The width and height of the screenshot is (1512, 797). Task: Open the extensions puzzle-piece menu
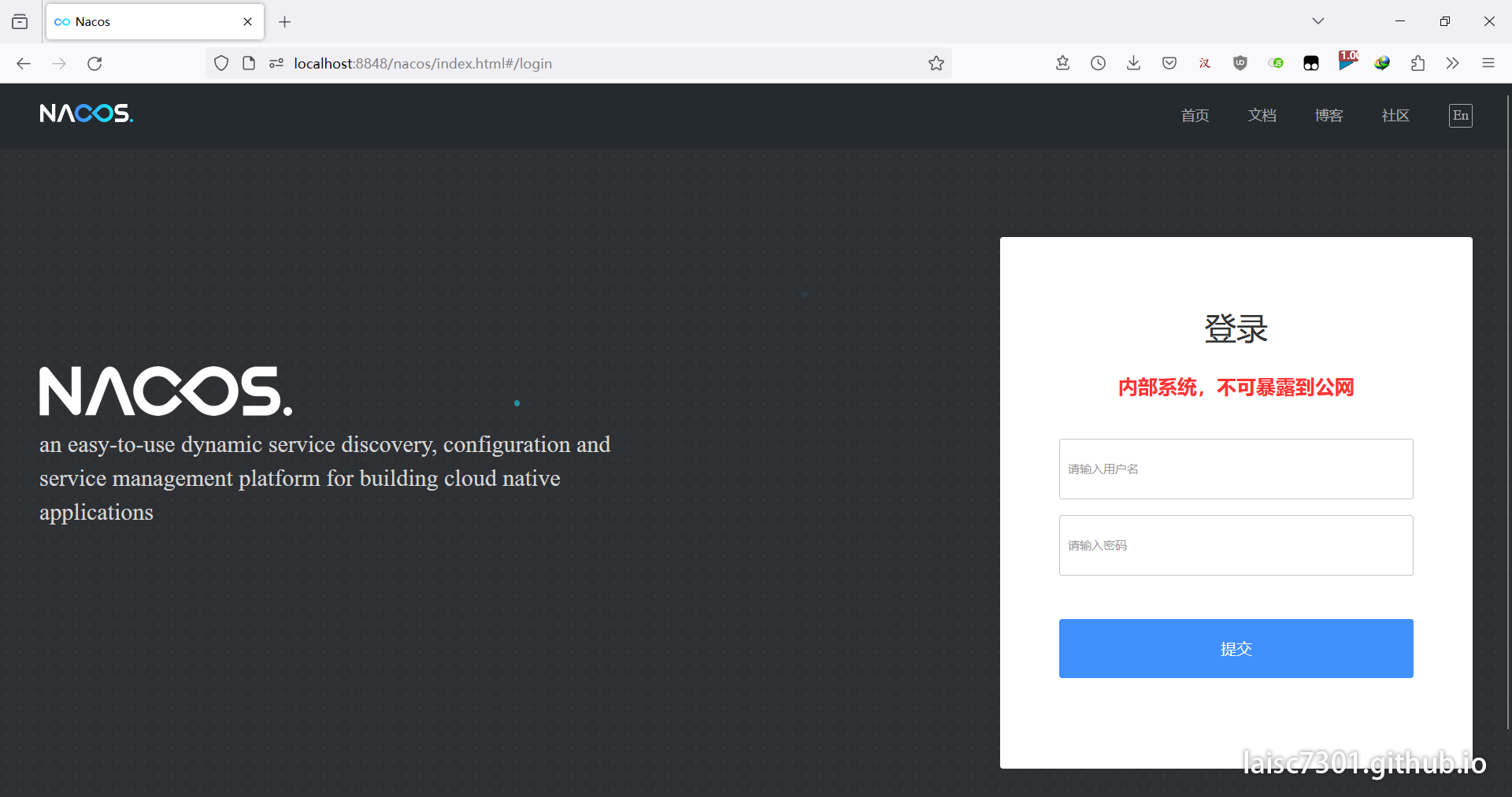point(1417,63)
